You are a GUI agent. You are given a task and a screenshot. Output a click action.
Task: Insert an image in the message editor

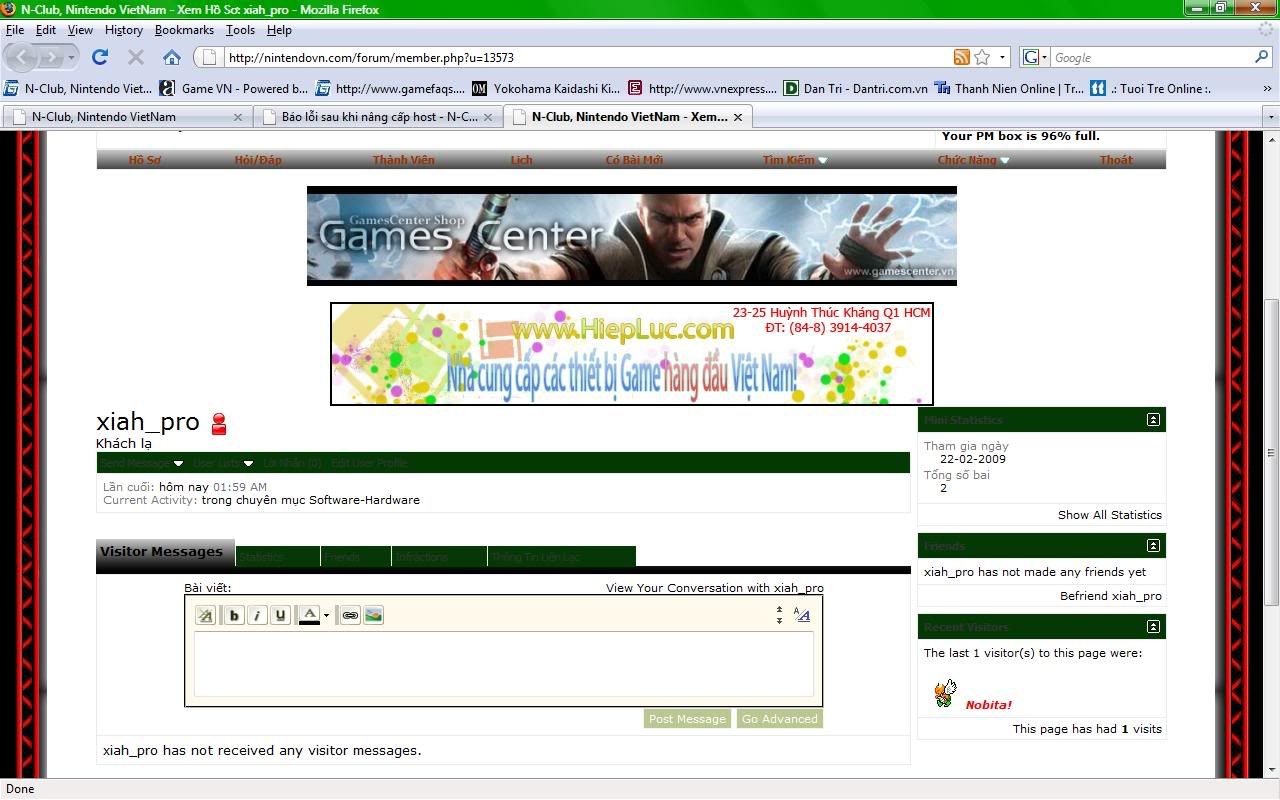point(373,615)
